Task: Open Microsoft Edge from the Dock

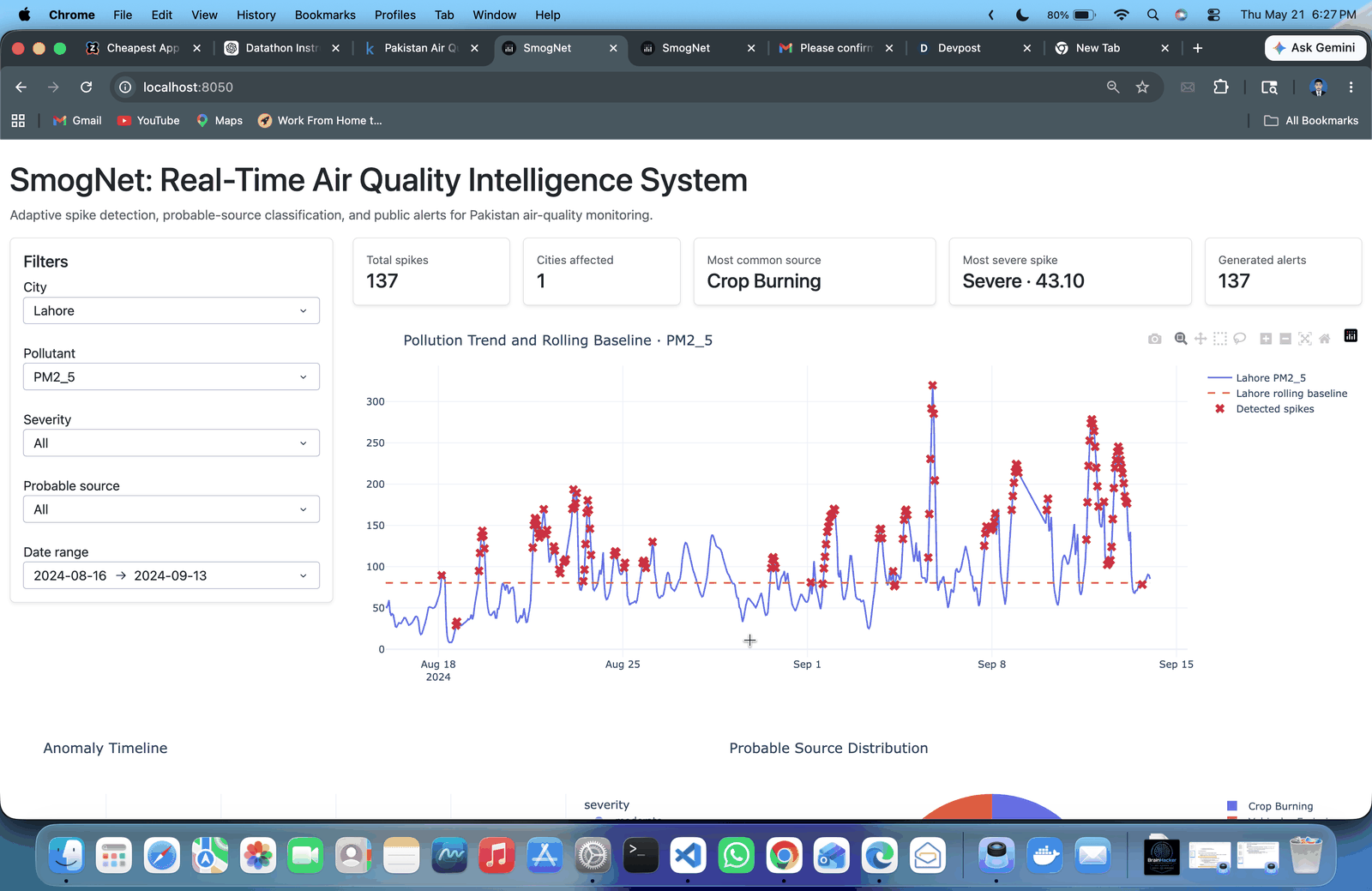Action: [x=880, y=855]
